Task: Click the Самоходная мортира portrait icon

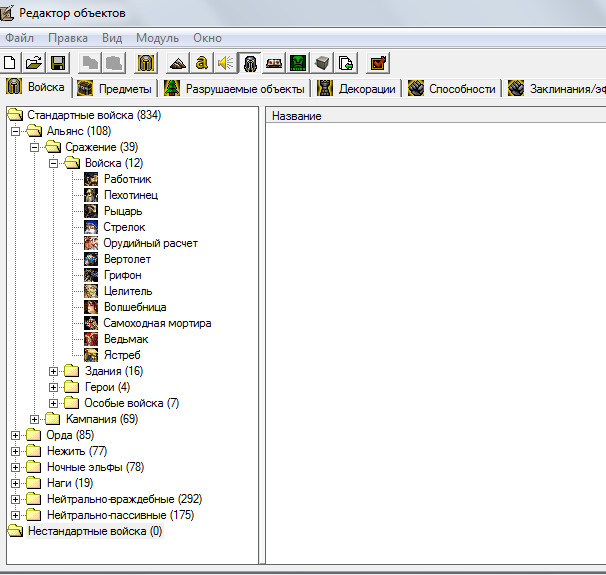Action: 91,323
